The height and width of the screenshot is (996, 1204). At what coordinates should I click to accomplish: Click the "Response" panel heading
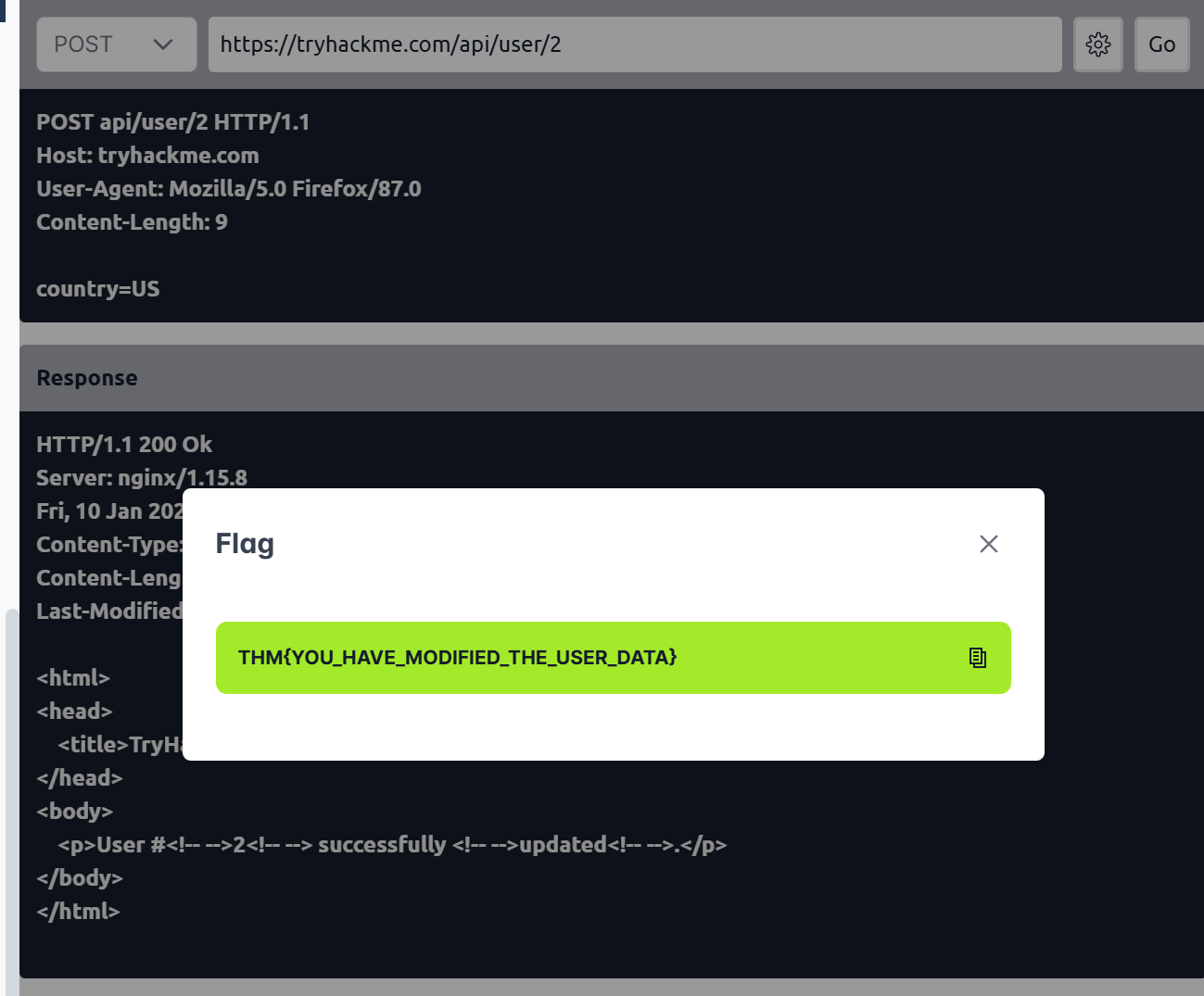[87, 378]
